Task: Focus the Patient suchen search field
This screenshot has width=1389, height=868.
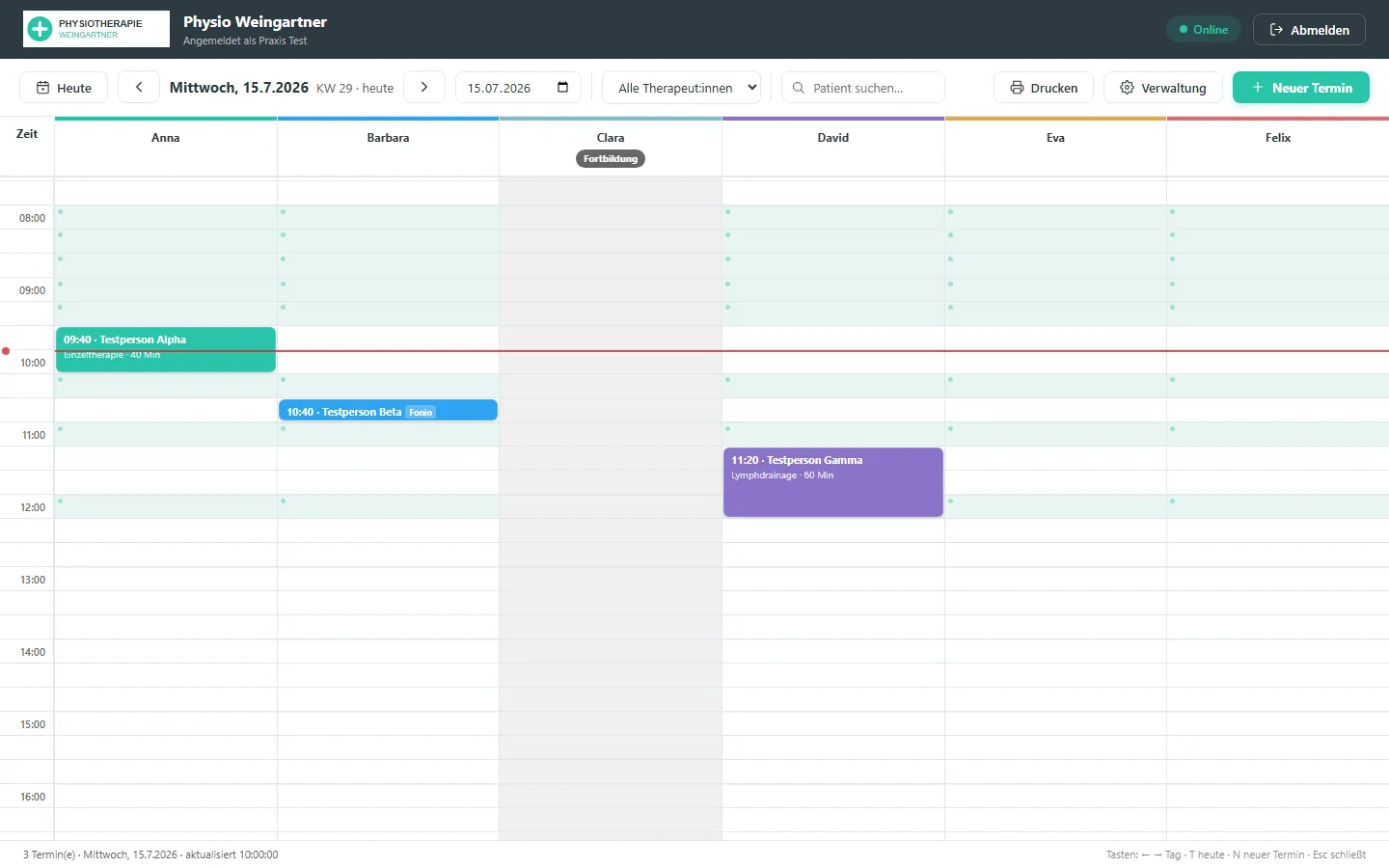Action: pyautogui.click(x=863, y=88)
